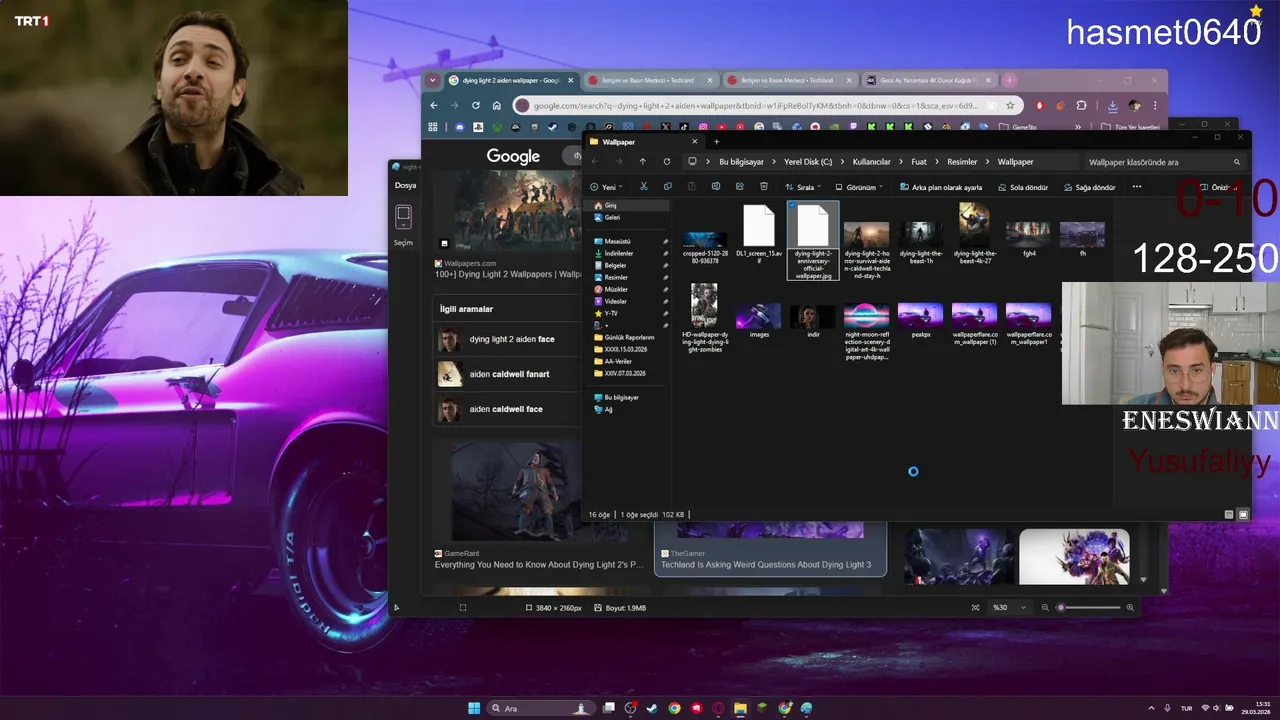Viewport: 1280px width, 720px height.
Task: Refresh the Wallpaper folder view
Action: pyautogui.click(x=666, y=162)
